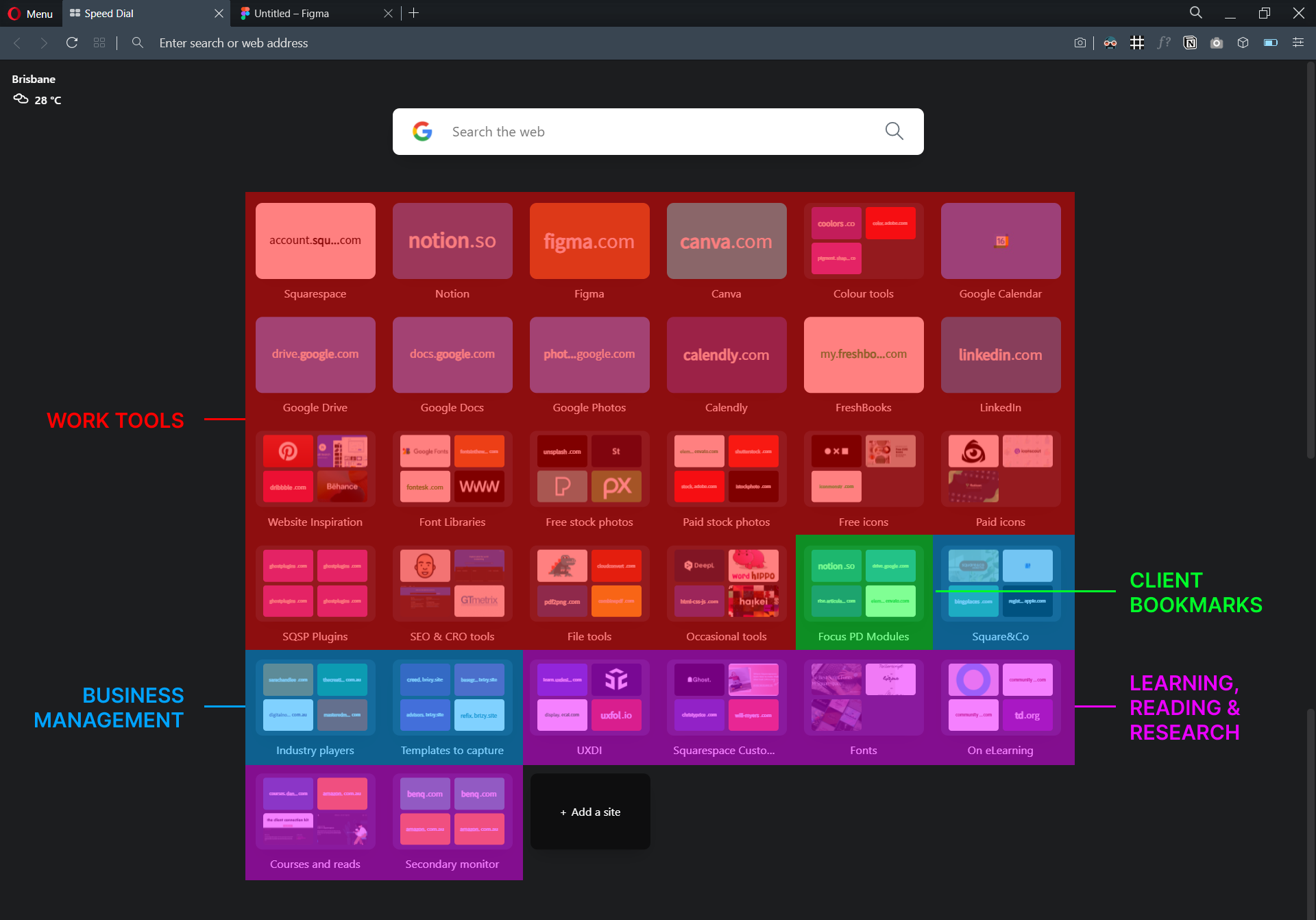
Task: Open the SQSP Plugins folder
Action: (315, 583)
